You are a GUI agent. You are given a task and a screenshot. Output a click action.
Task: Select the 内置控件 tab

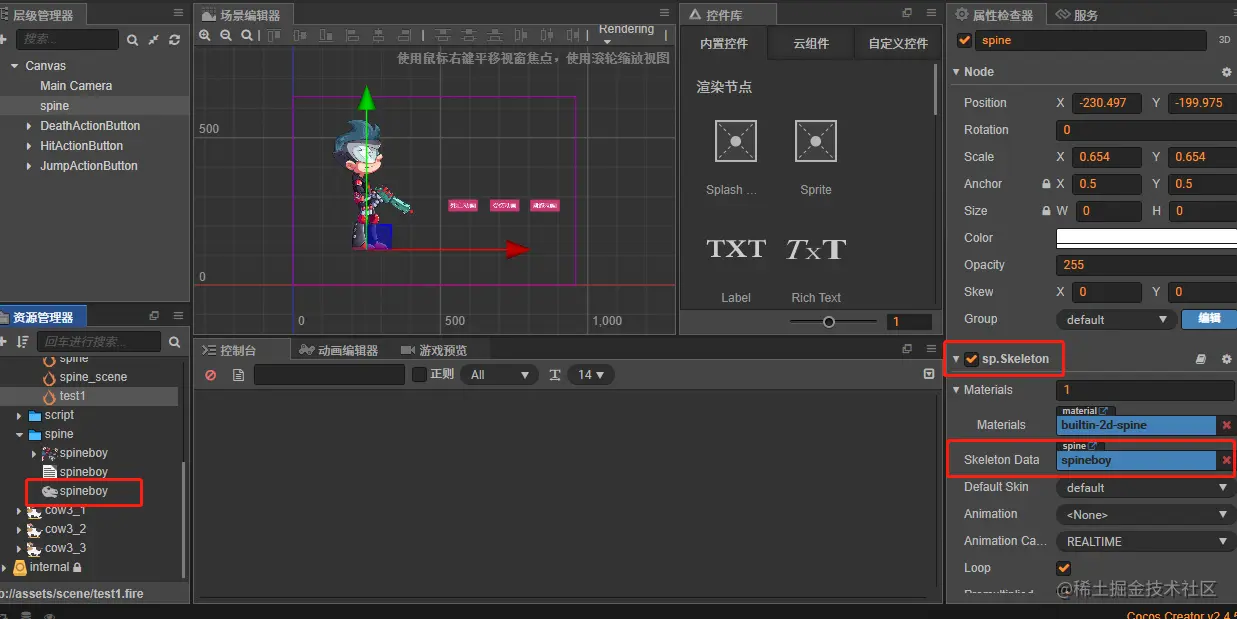tap(724, 43)
